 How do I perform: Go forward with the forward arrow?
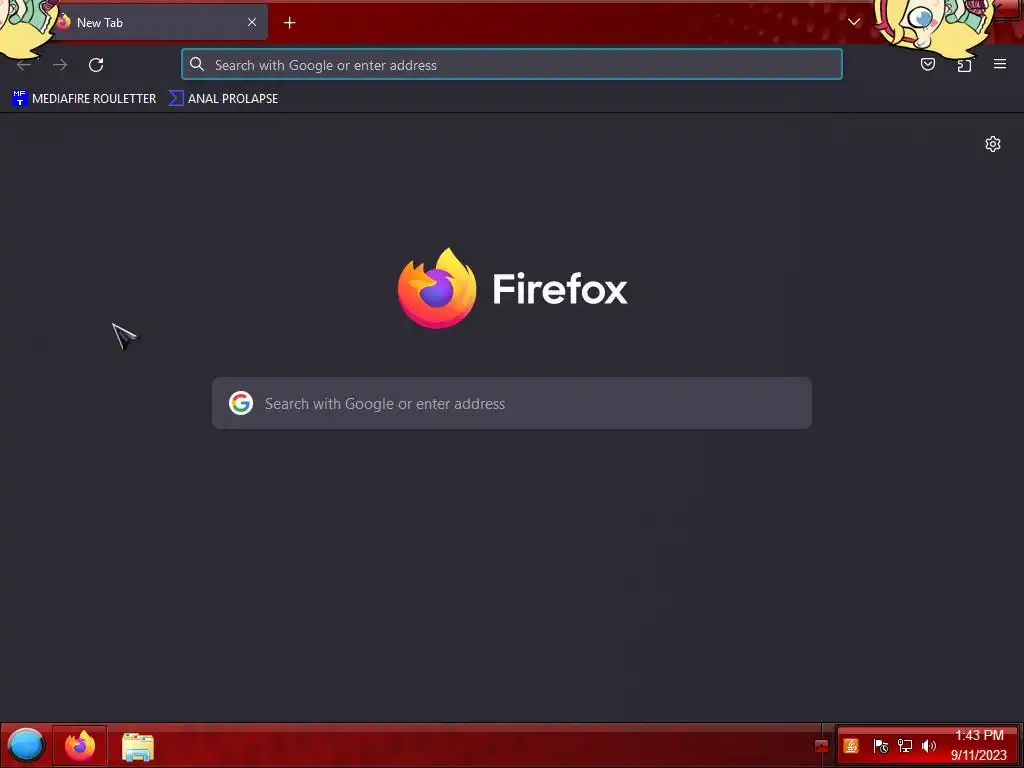point(60,65)
